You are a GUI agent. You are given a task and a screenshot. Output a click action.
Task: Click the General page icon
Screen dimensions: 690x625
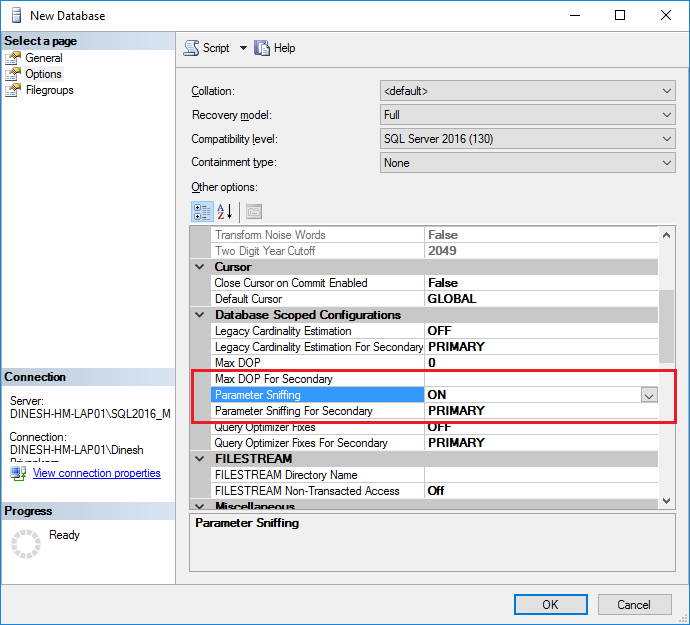pos(13,58)
